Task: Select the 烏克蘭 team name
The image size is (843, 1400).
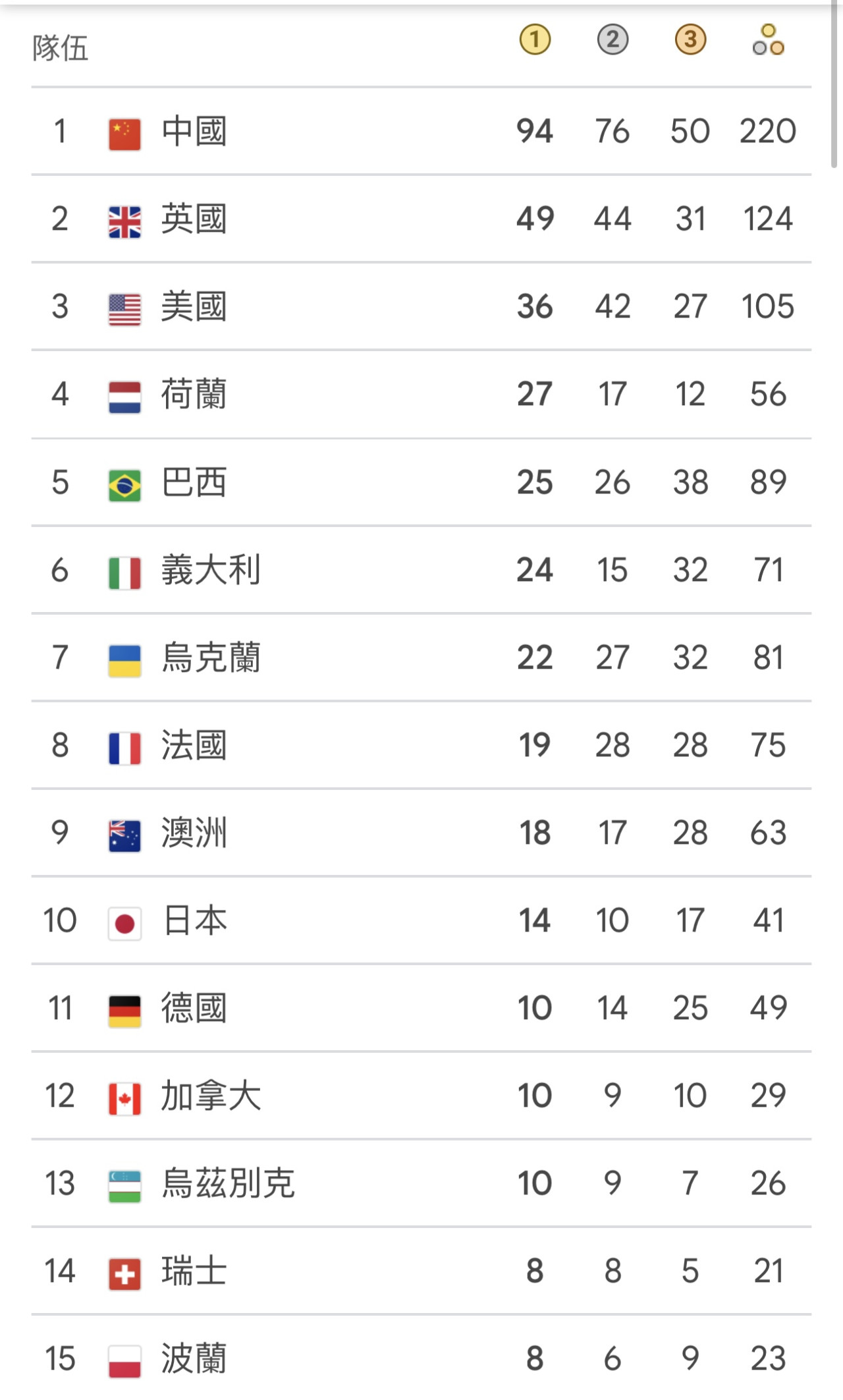Action: (211, 658)
